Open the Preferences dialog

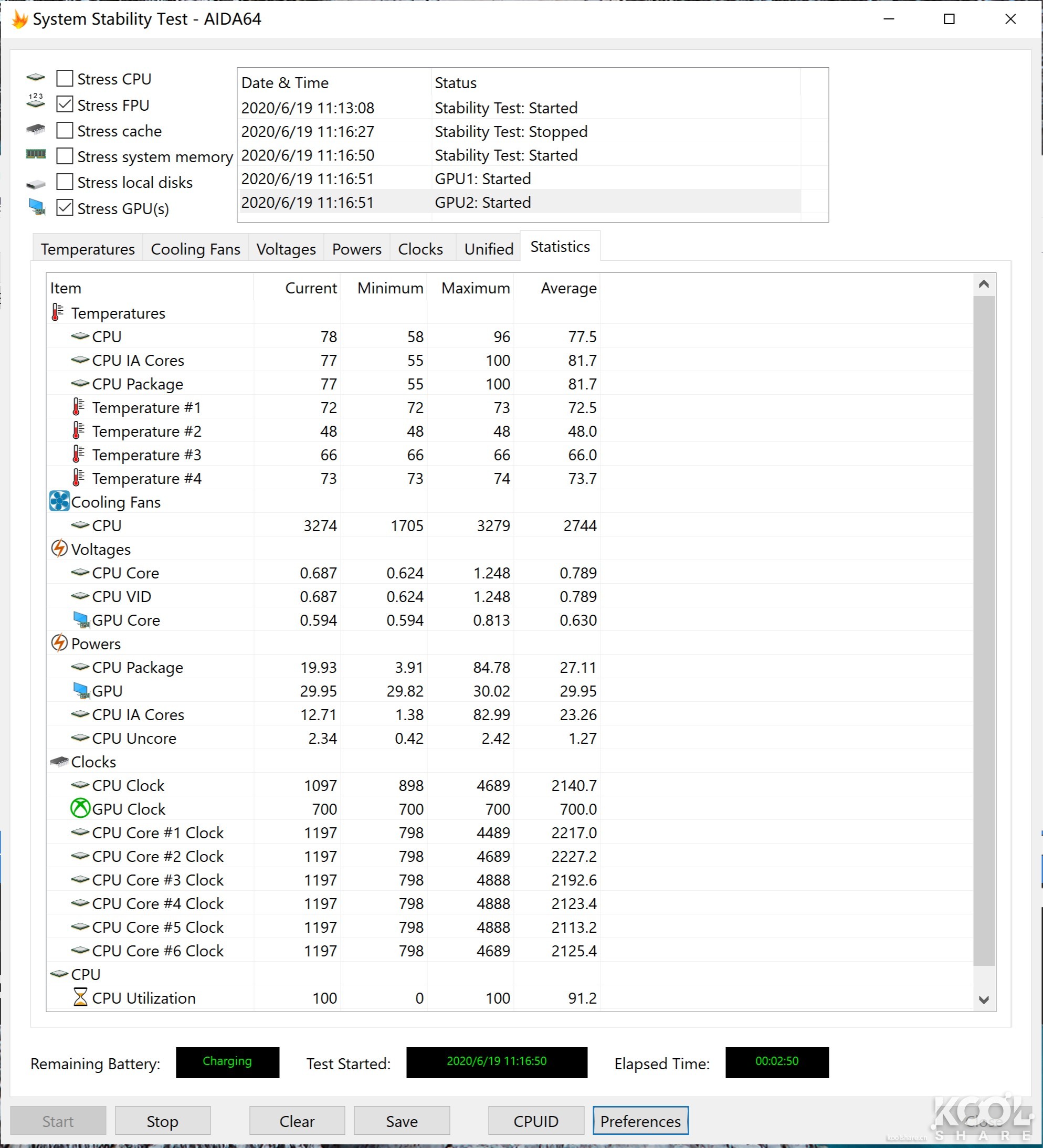click(640, 1121)
